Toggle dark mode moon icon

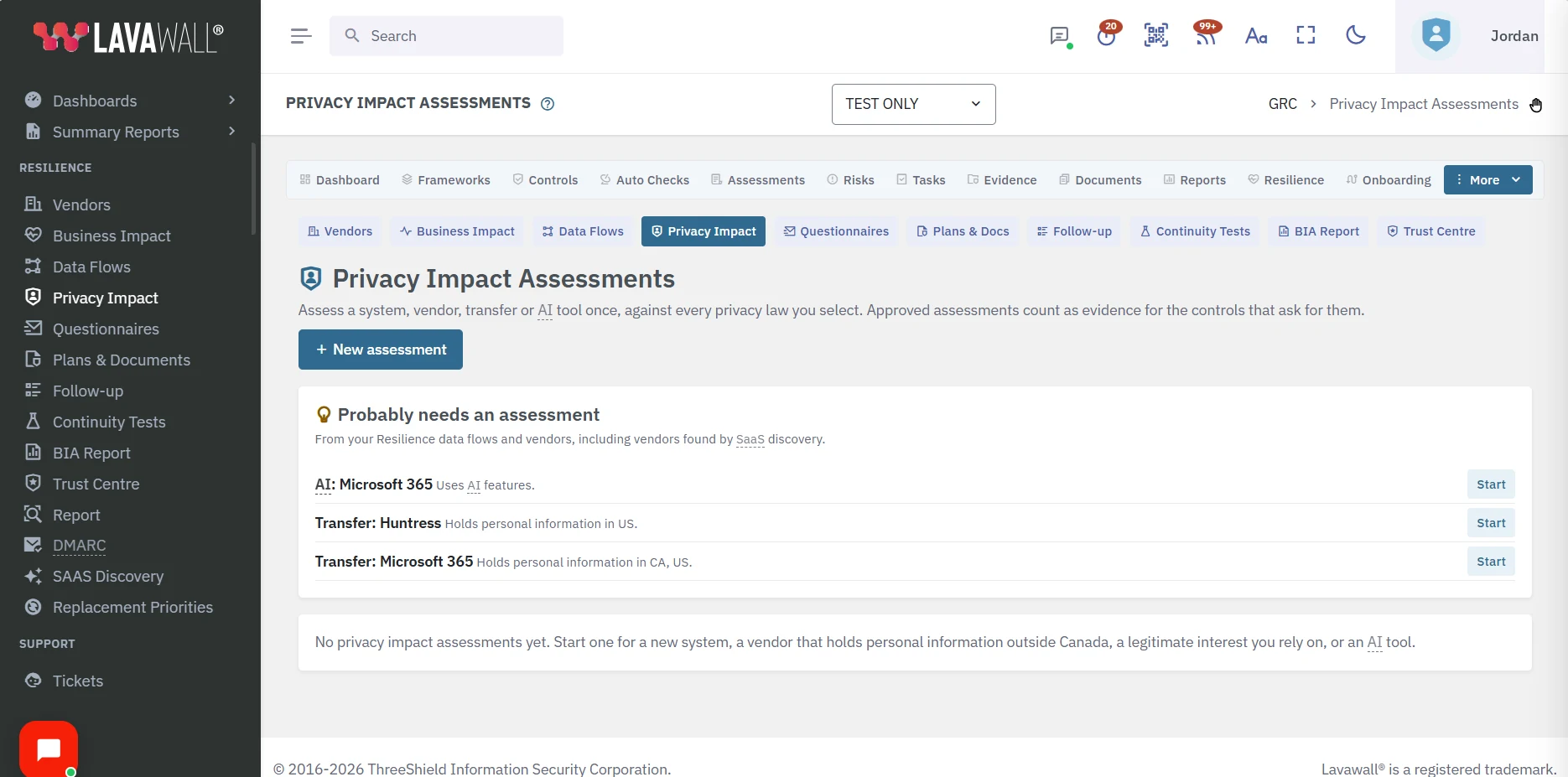1355,35
